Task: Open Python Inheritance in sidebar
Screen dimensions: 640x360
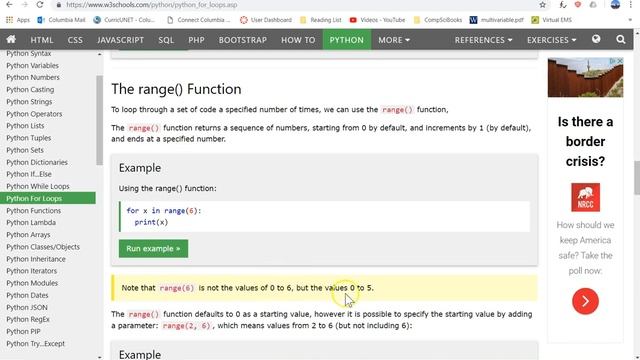Action: pos(36,259)
